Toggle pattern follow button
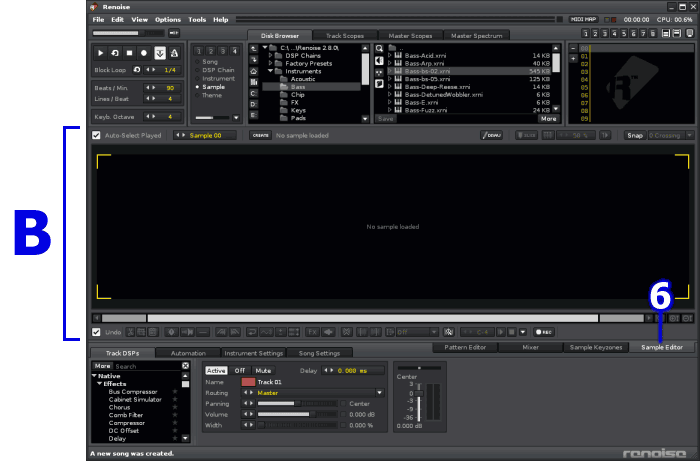This screenshot has height=461, width=700. [159, 53]
